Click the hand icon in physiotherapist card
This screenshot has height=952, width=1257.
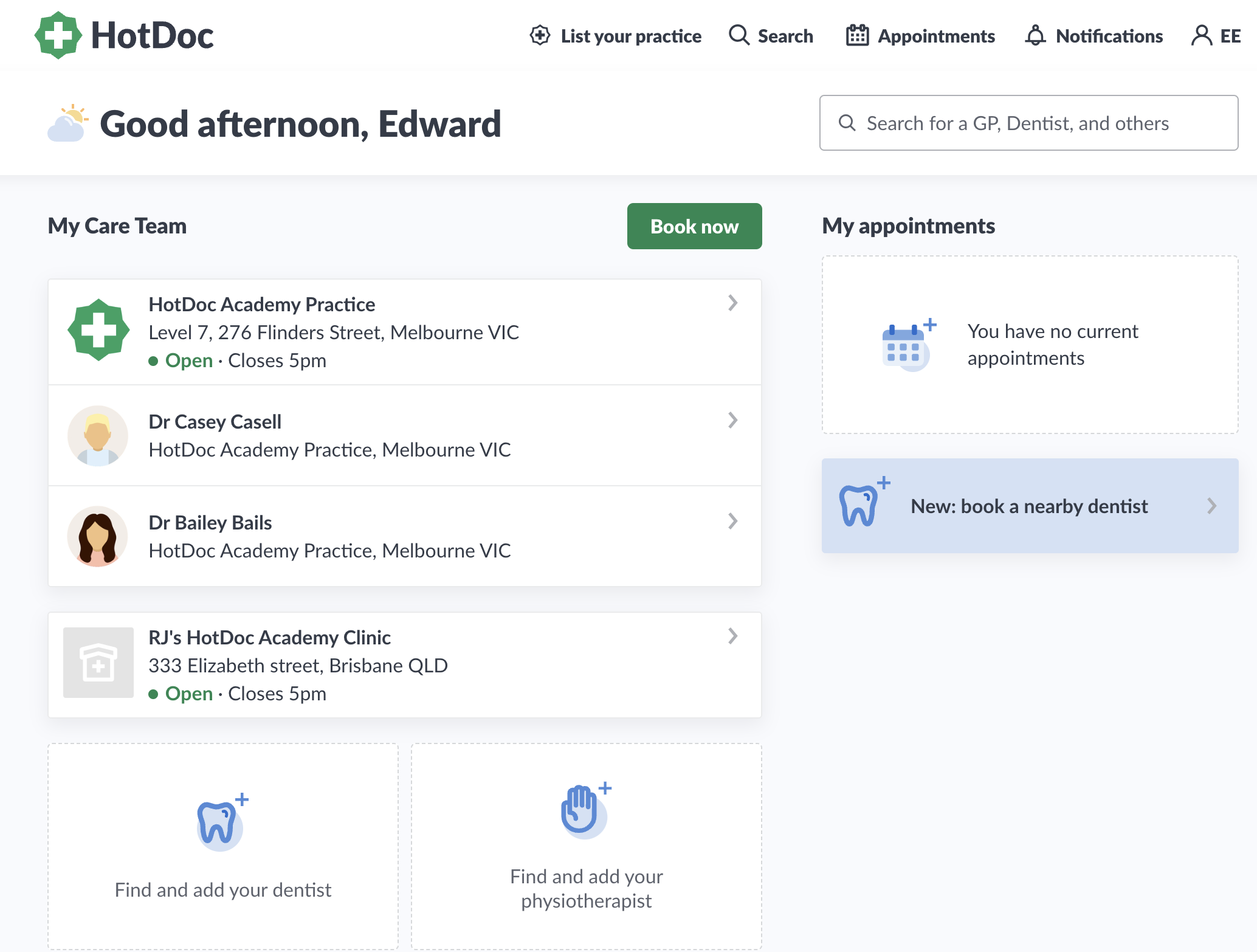coord(585,810)
